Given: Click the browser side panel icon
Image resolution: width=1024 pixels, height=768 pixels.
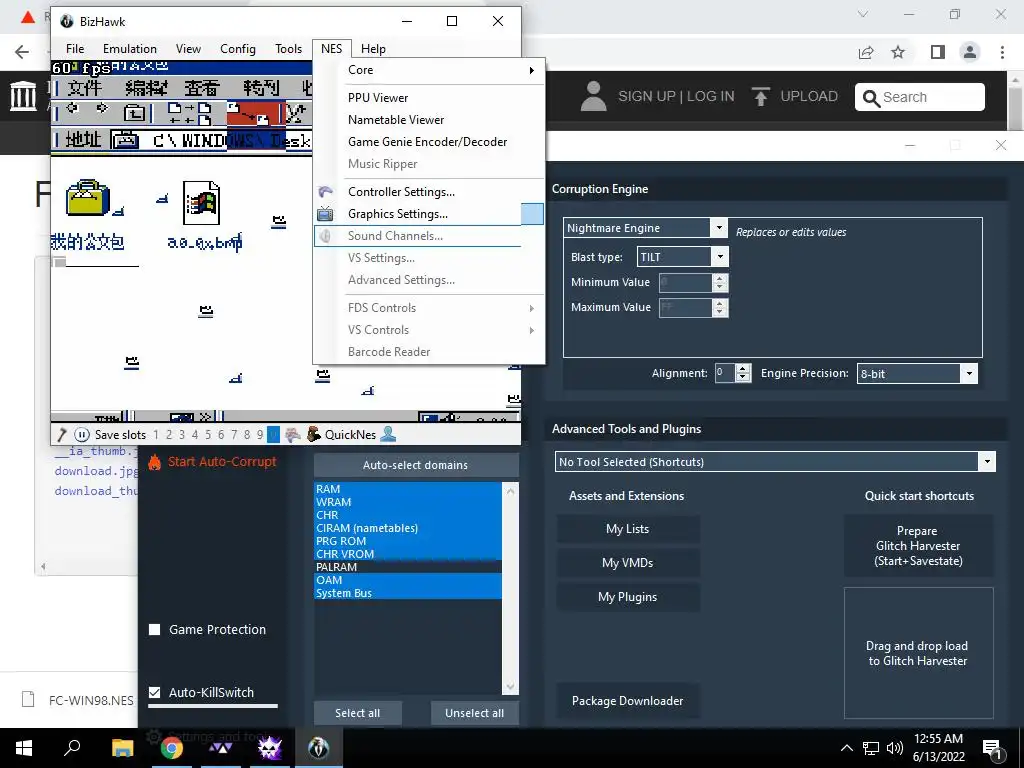Looking at the screenshot, I should click(x=938, y=52).
